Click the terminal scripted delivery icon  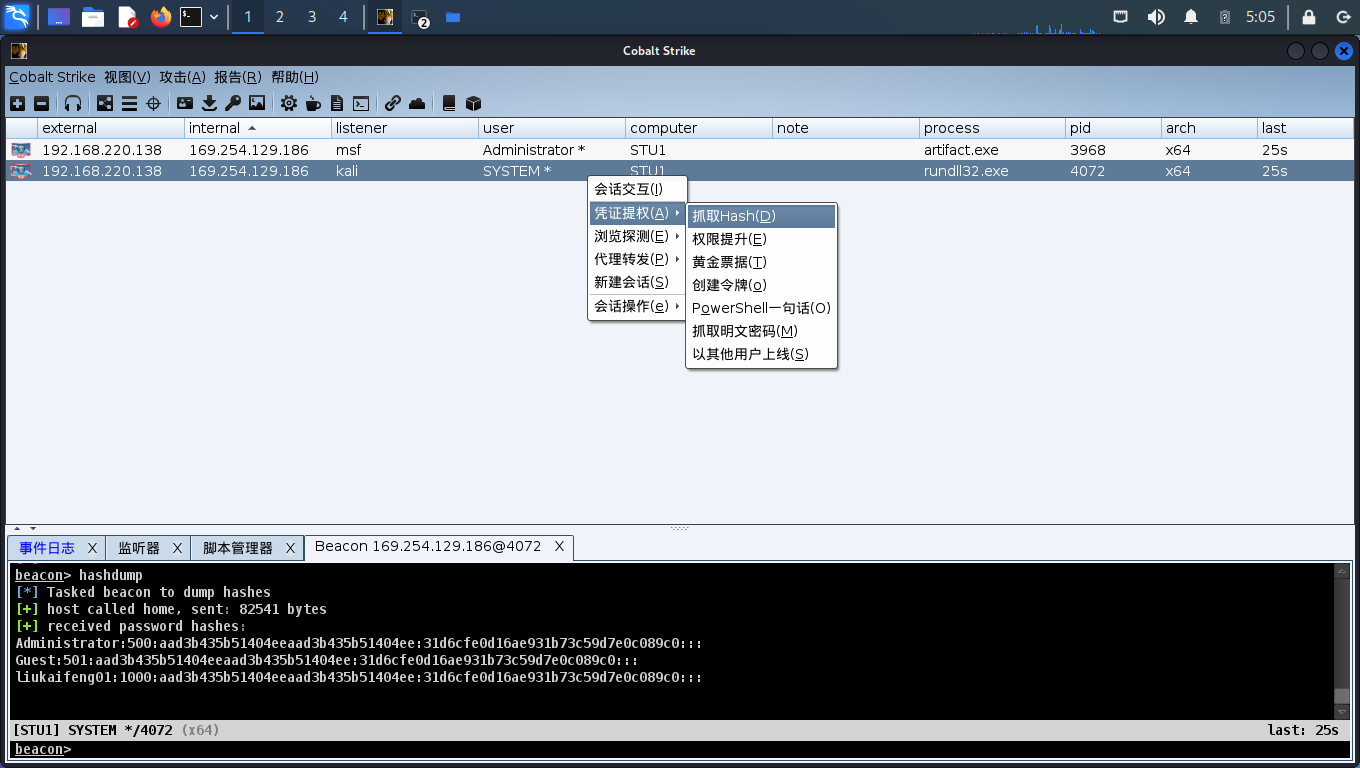pos(361,103)
